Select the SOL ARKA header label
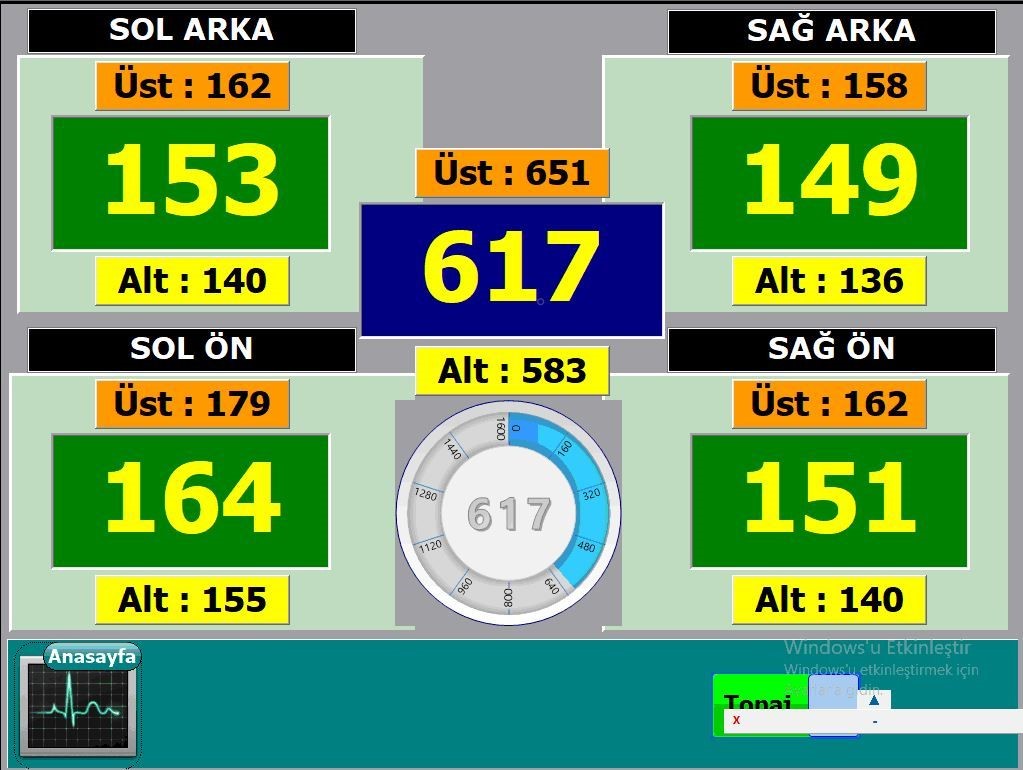Image resolution: width=1023 pixels, height=770 pixels. 191,30
